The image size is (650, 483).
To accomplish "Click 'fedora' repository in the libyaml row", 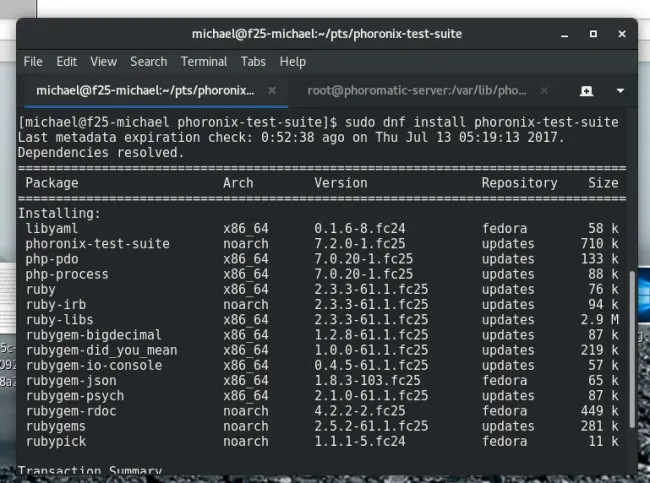I will [504, 228].
